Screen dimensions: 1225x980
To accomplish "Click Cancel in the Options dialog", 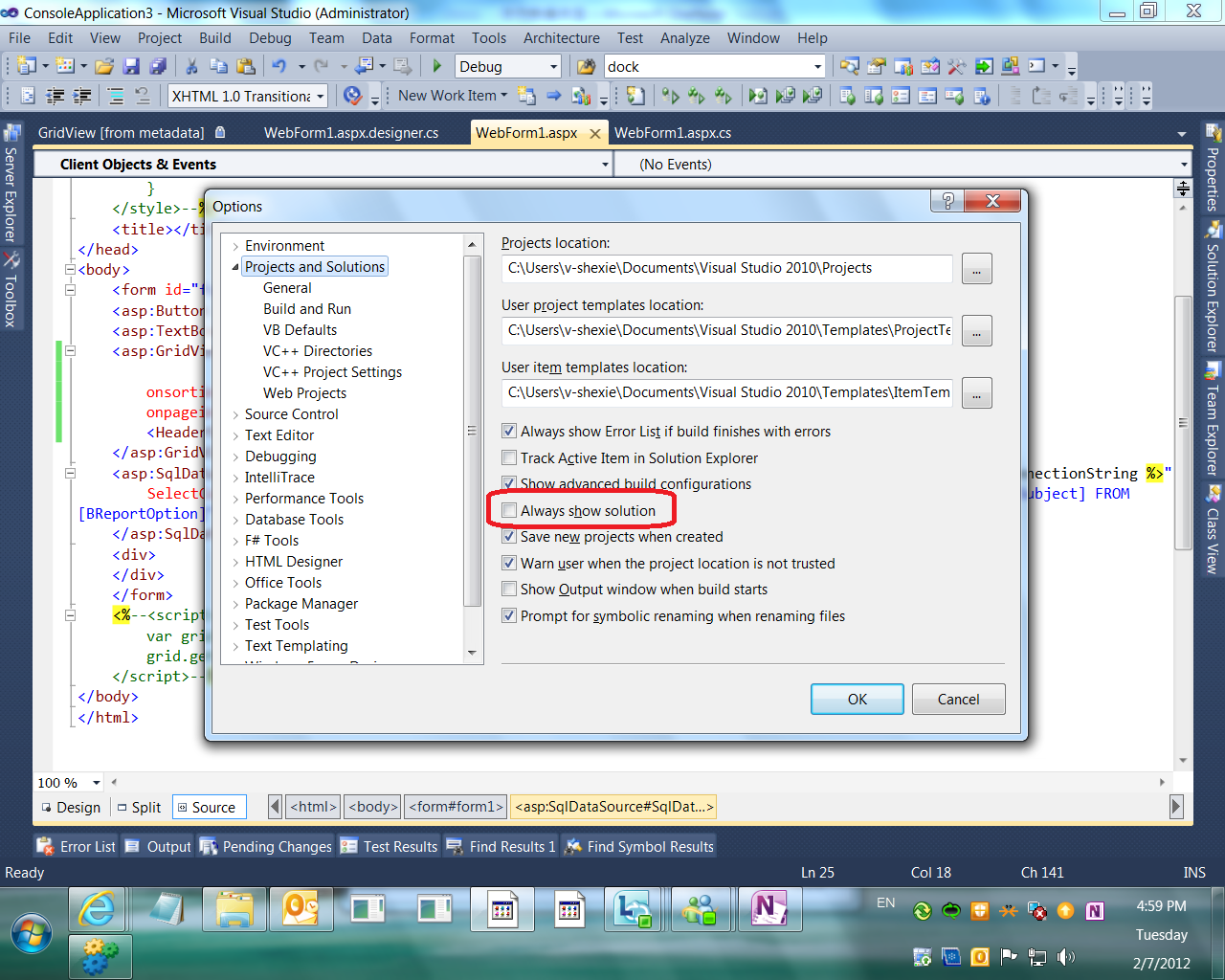I will (958, 700).
